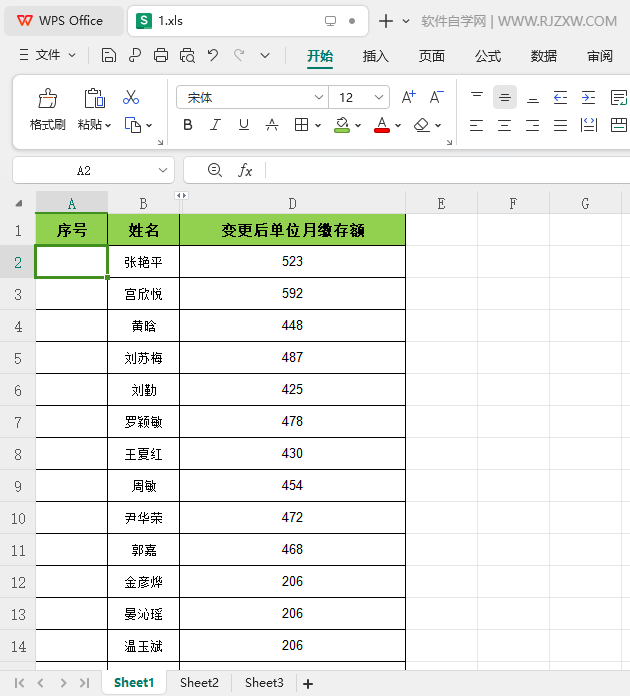Click the Copy icon
630x696 pixels.
(133, 125)
